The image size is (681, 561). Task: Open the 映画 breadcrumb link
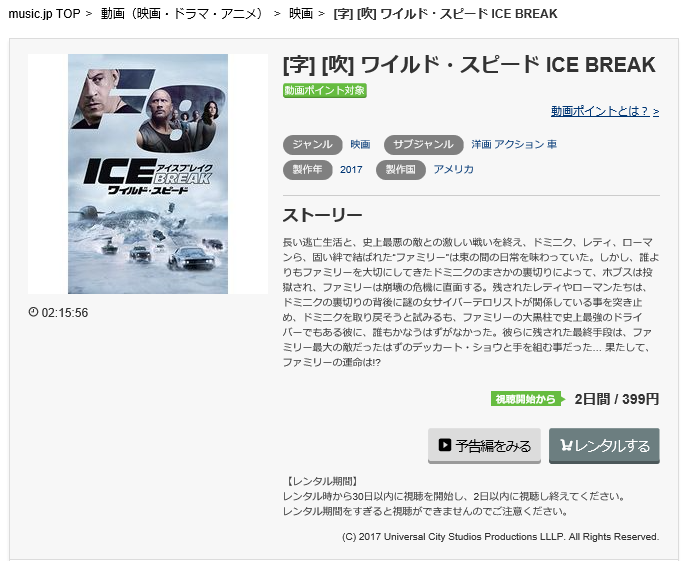[x=301, y=14]
